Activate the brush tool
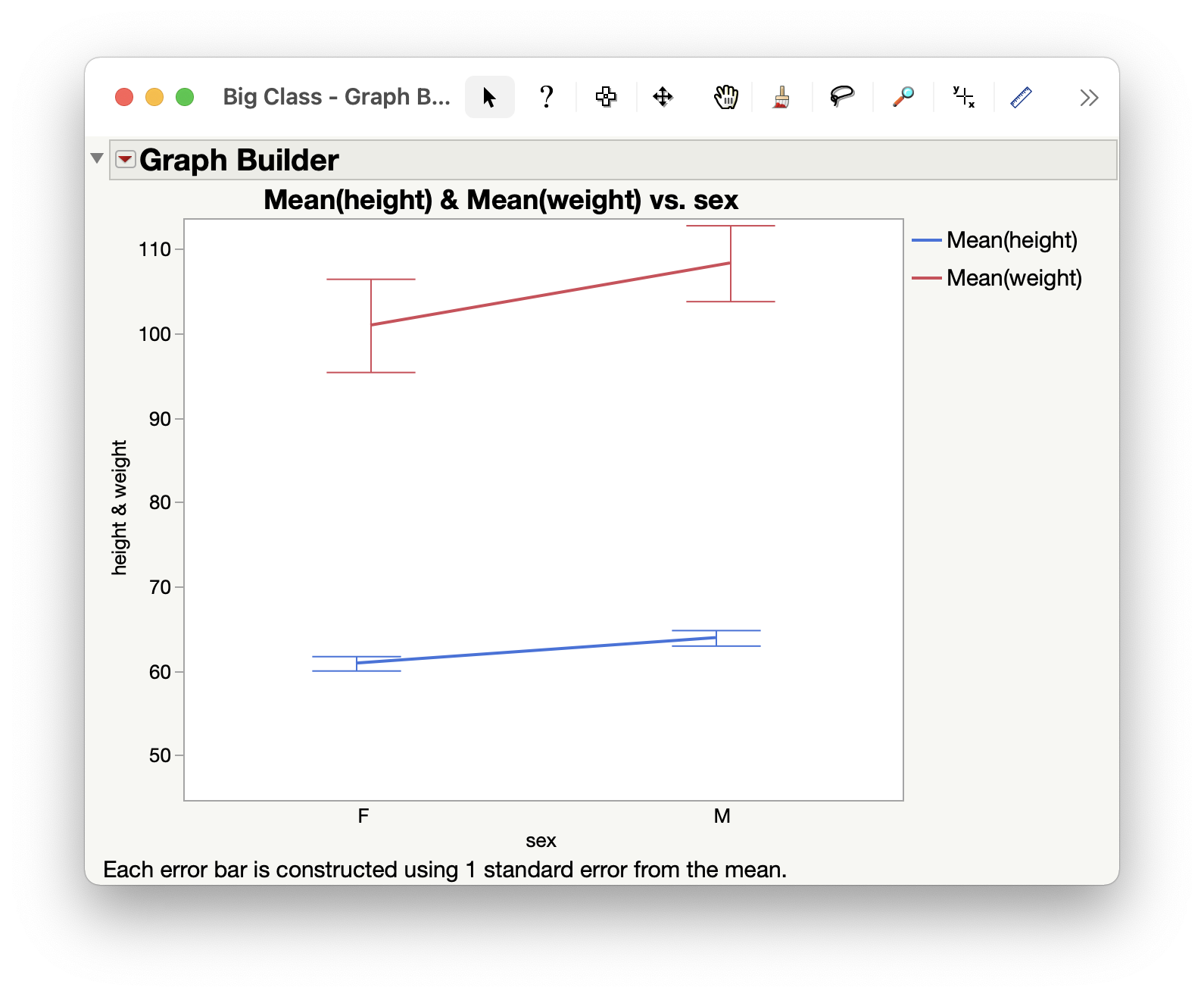 tap(781, 97)
